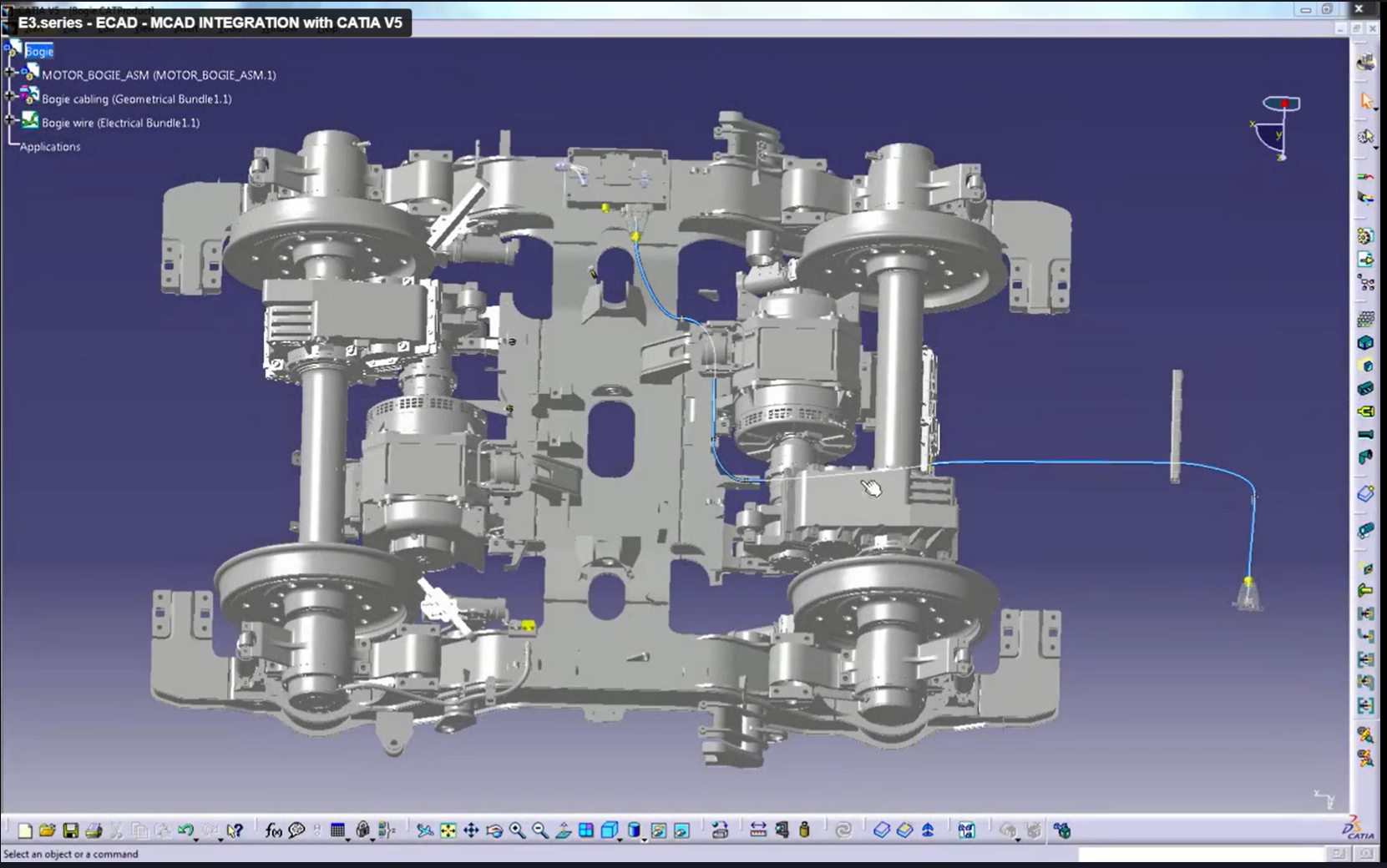Screen dimensions: 1387x868
Task: Select the Pan view tool
Action: coord(471,830)
